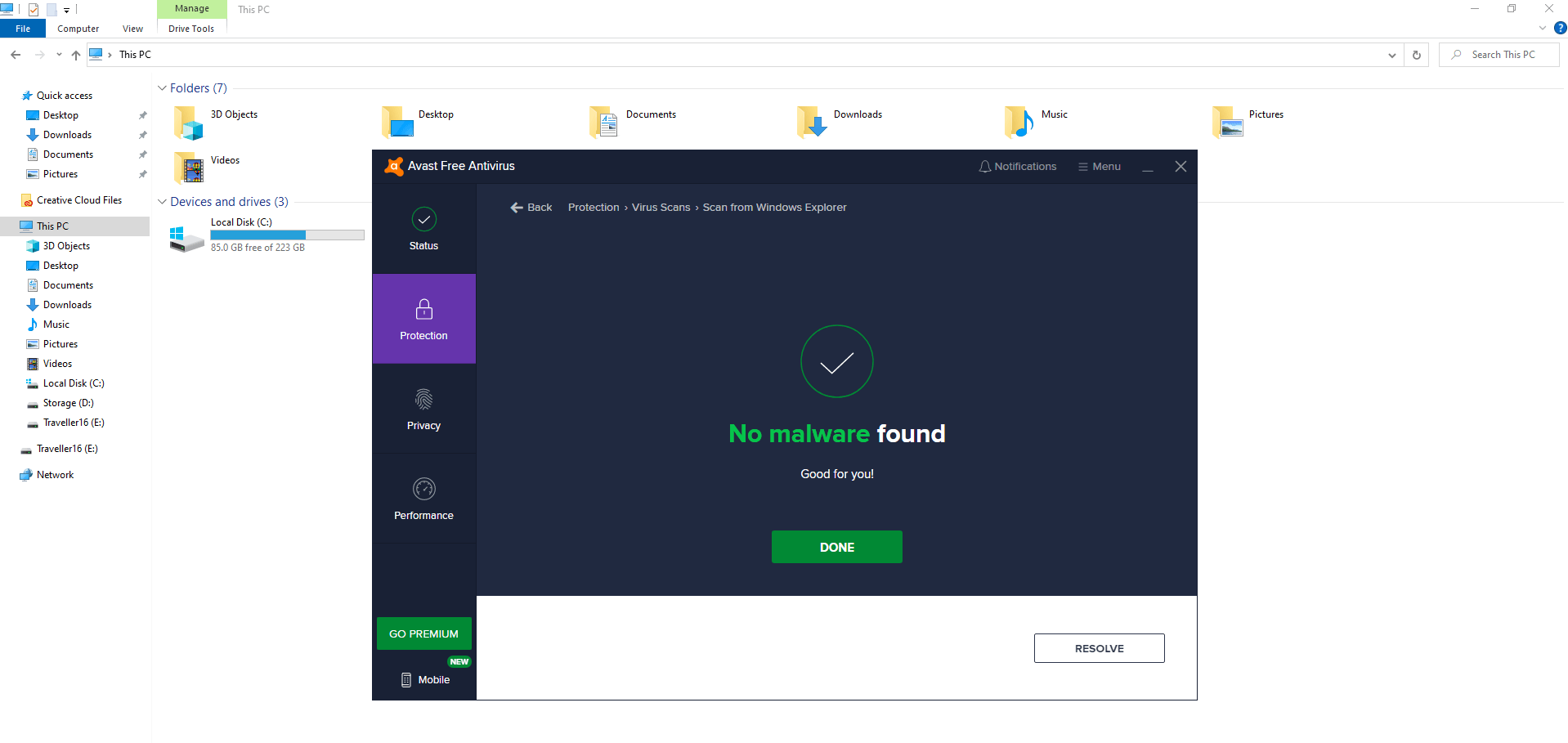The width and height of the screenshot is (1568, 743).
Task: Click the Protection breadcrumb link
Action: pos(594,208)
